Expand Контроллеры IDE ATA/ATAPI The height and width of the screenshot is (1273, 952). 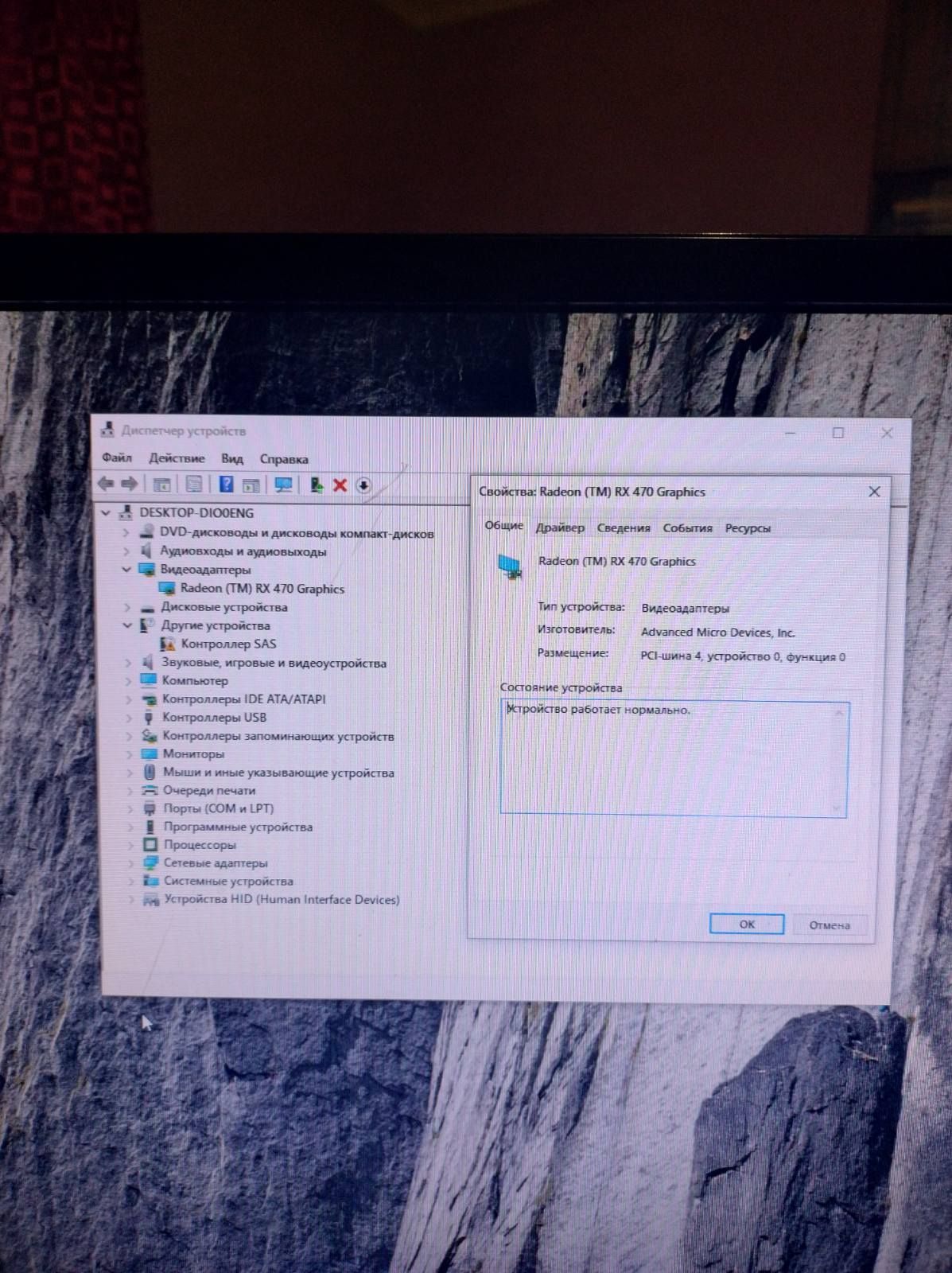coord(128,699)
